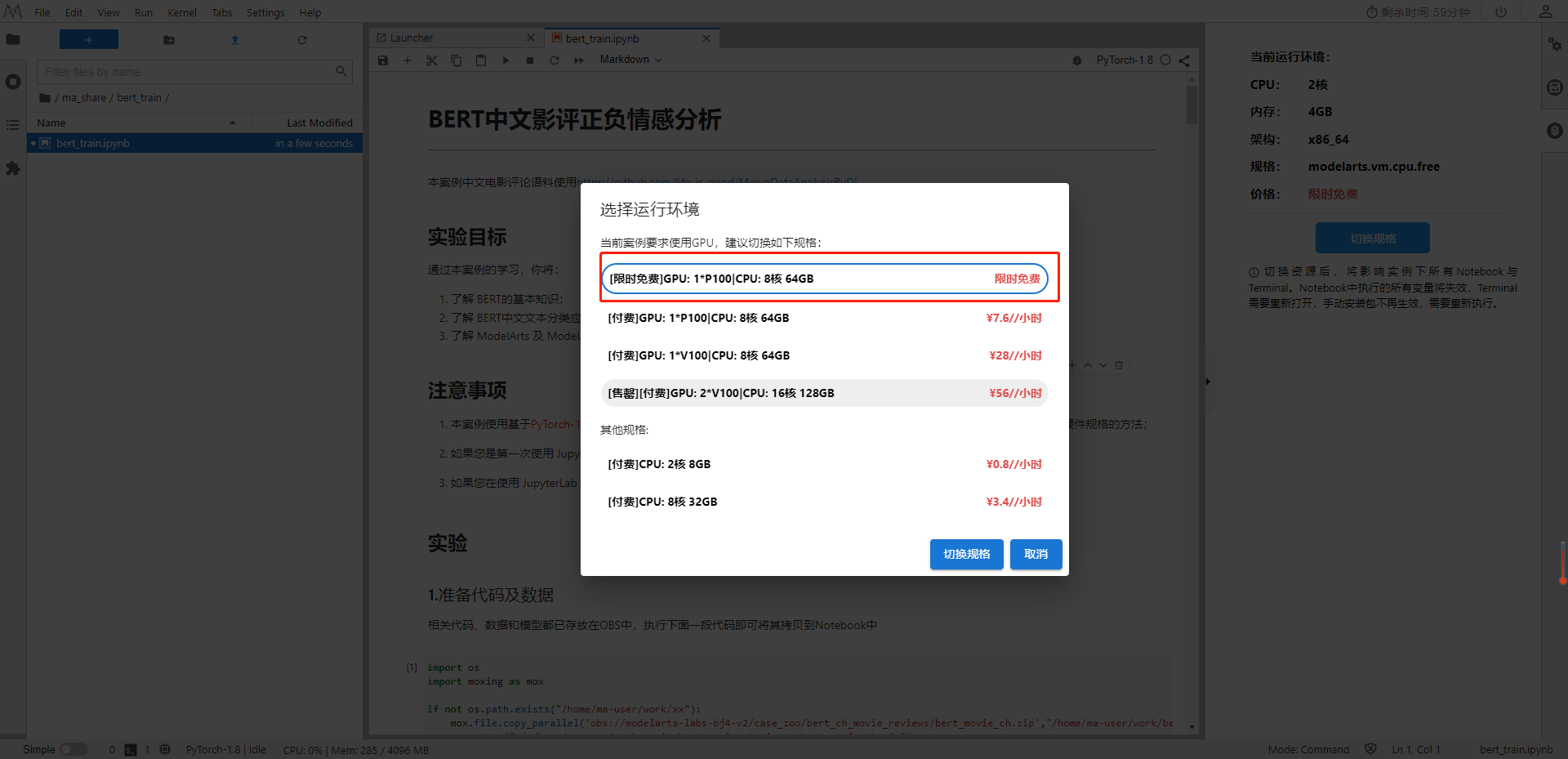
Task: Open the Markdown cell type dropdown
Action: point(630,60)
